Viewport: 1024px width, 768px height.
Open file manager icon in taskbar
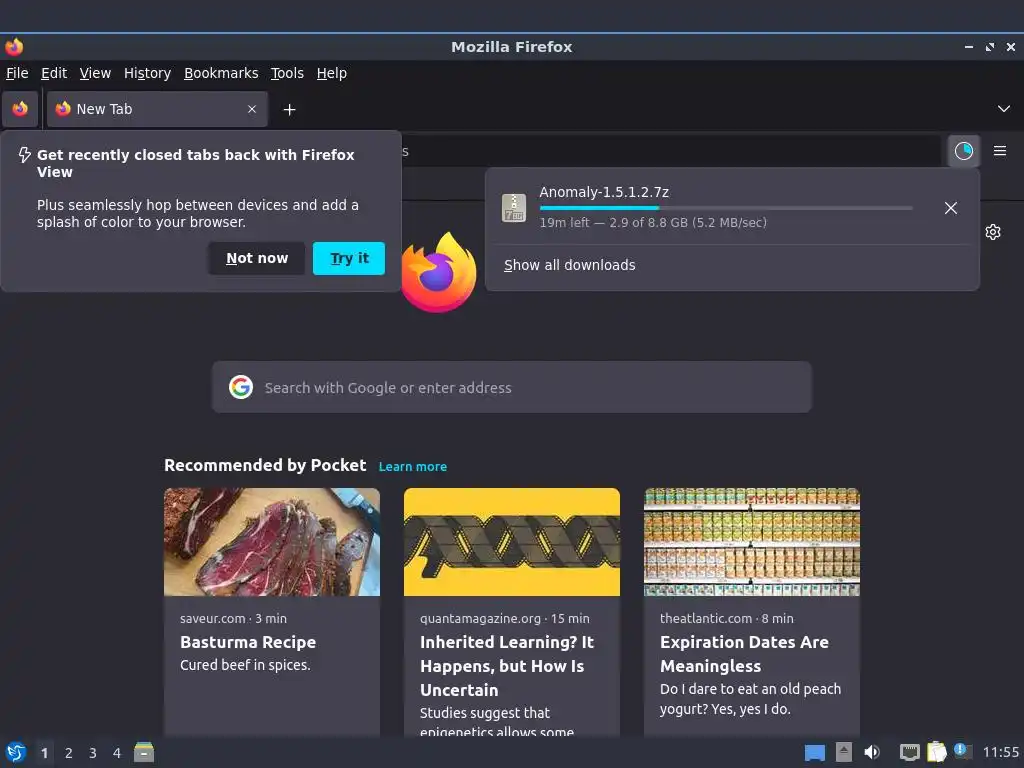144,752
